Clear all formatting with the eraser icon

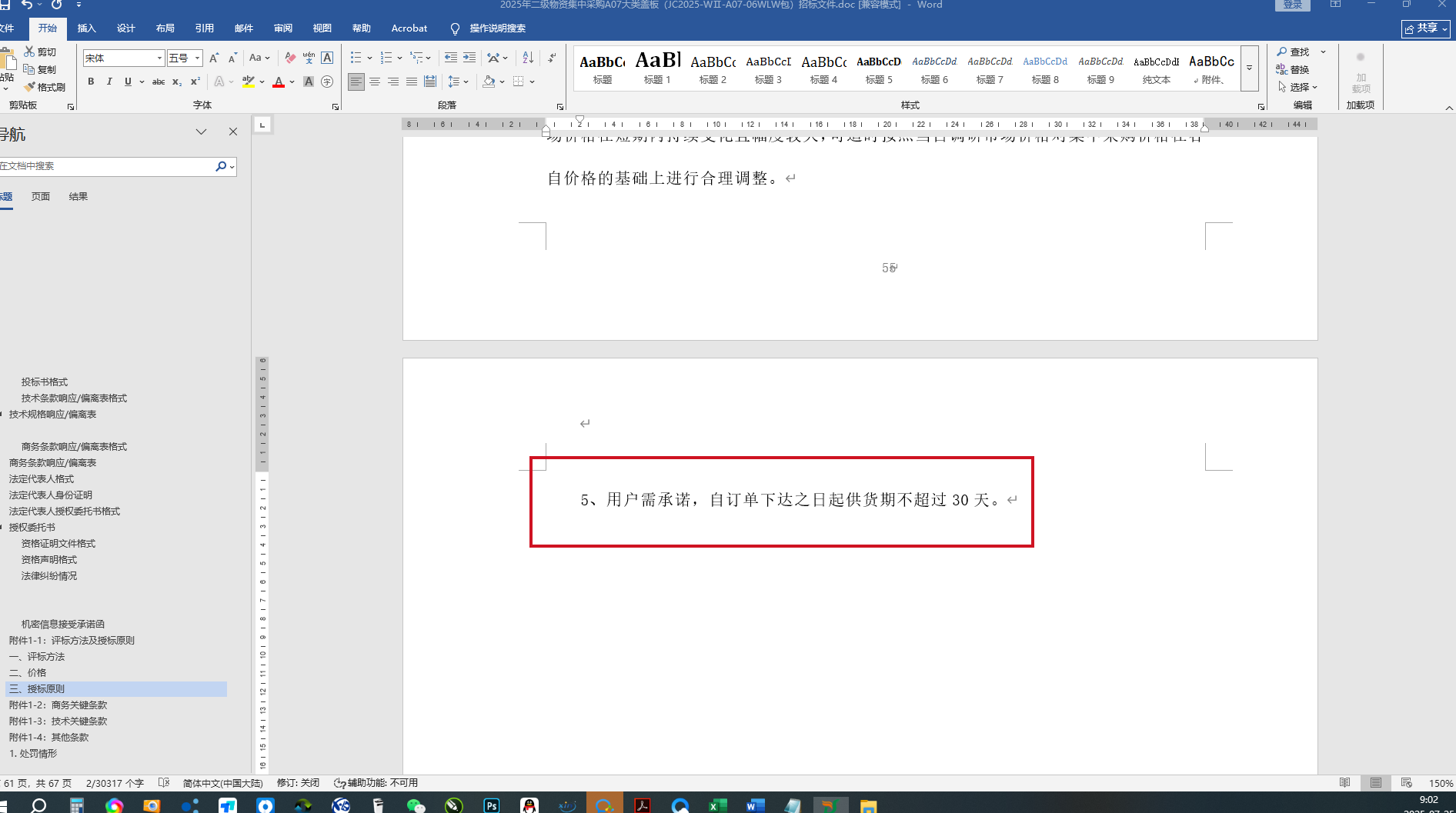290,58
